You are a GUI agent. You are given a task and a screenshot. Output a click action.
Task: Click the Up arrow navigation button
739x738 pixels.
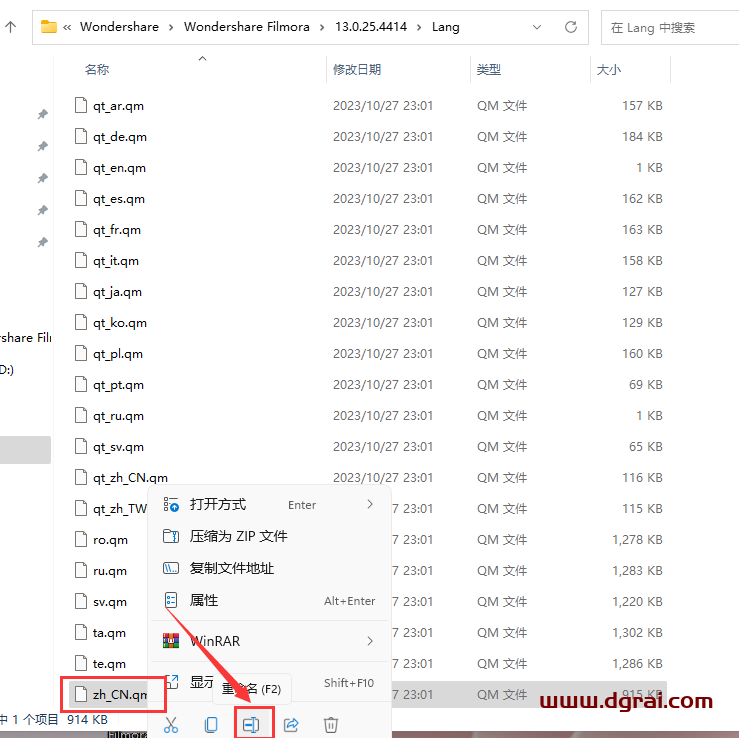tap(10, 27)
